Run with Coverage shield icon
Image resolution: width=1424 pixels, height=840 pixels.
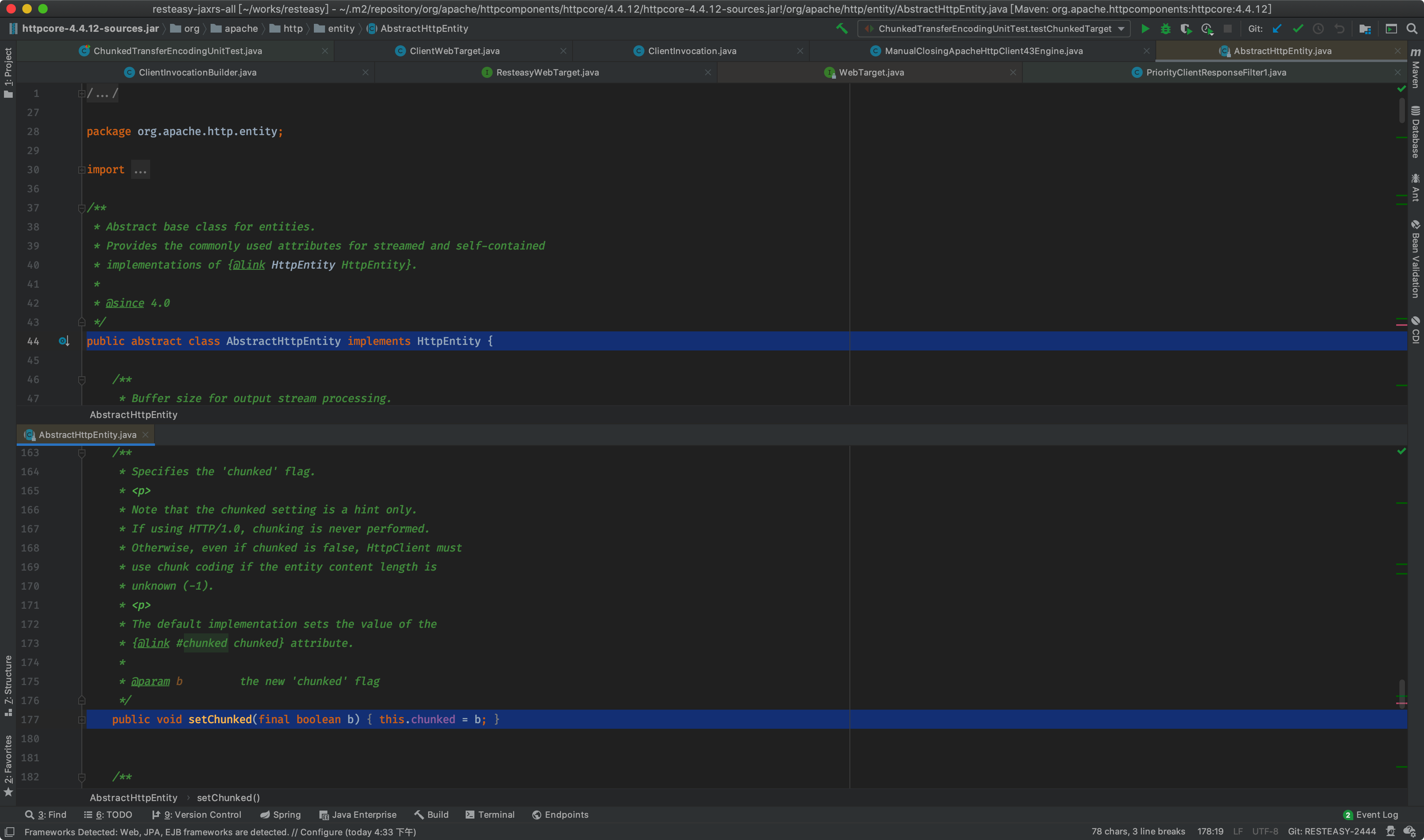pyautogui.click(x=1186, y=28)
